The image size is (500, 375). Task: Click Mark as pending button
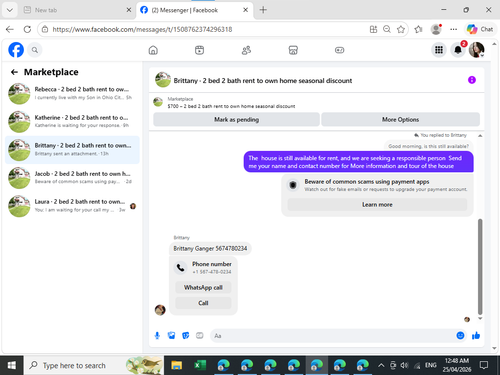(236, 119)
